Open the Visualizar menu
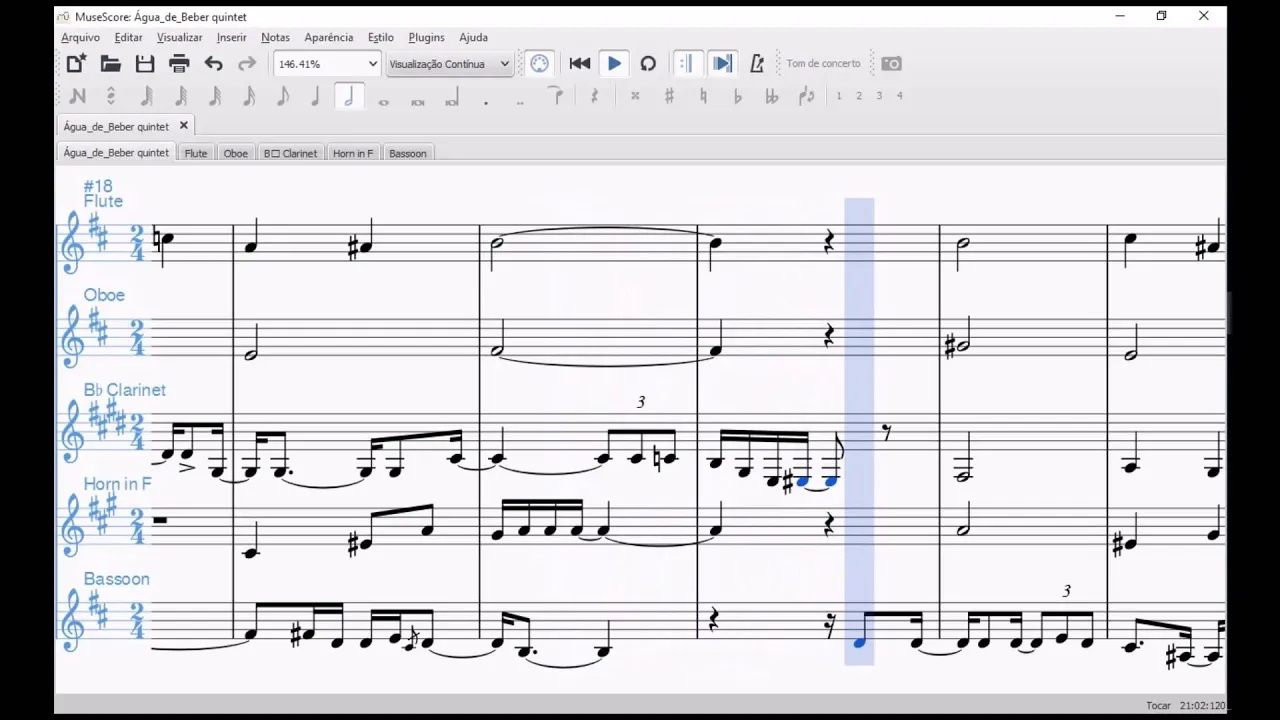 coord(179,37)
